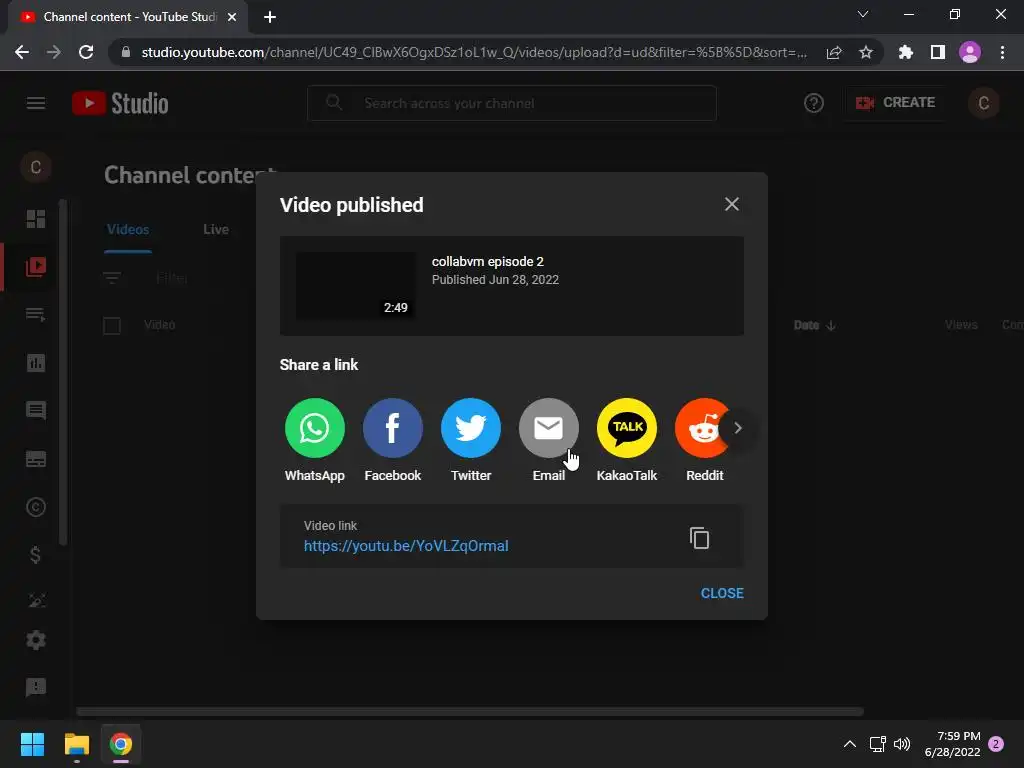
Task: Show more sharing options with right chevron
Action: pyautogui.click(x=738, y=428)
